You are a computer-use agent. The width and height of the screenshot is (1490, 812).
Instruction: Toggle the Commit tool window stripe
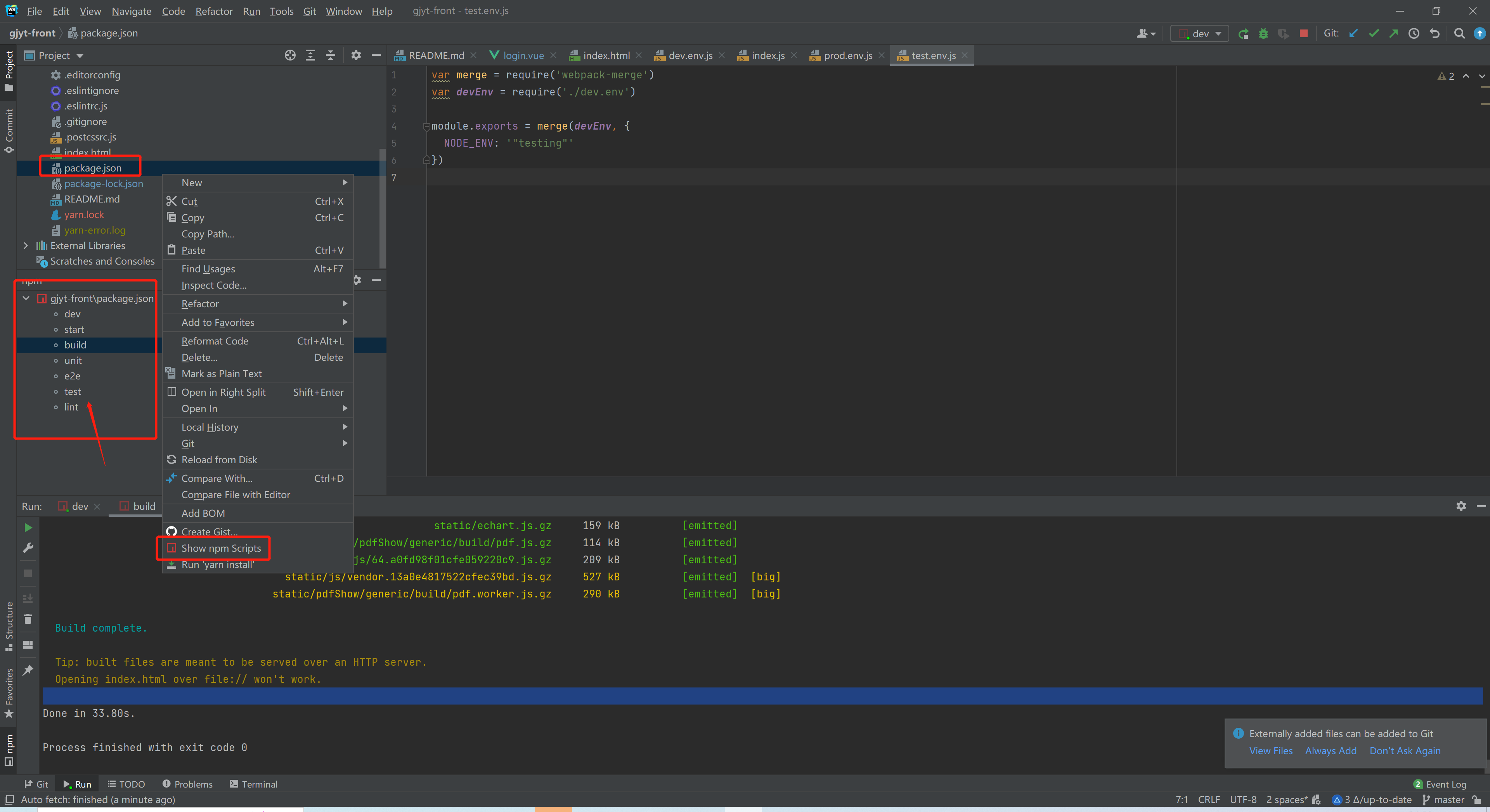(9, 130)
